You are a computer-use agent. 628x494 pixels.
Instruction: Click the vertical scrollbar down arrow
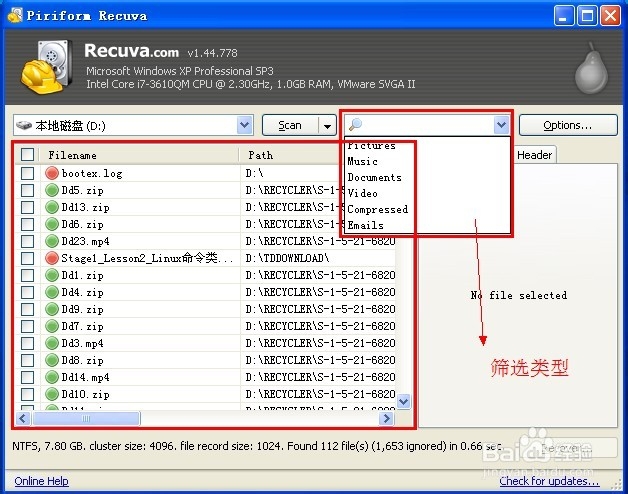(404, 401)
